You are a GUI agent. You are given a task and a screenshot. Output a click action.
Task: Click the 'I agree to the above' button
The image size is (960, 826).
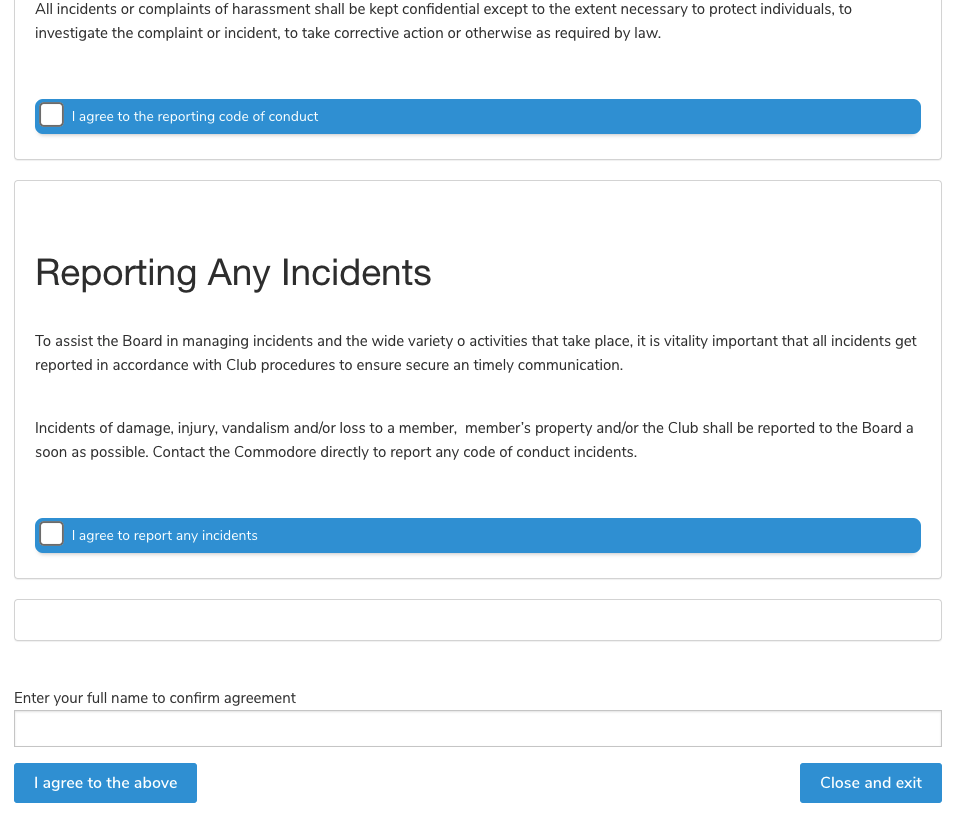105,783
